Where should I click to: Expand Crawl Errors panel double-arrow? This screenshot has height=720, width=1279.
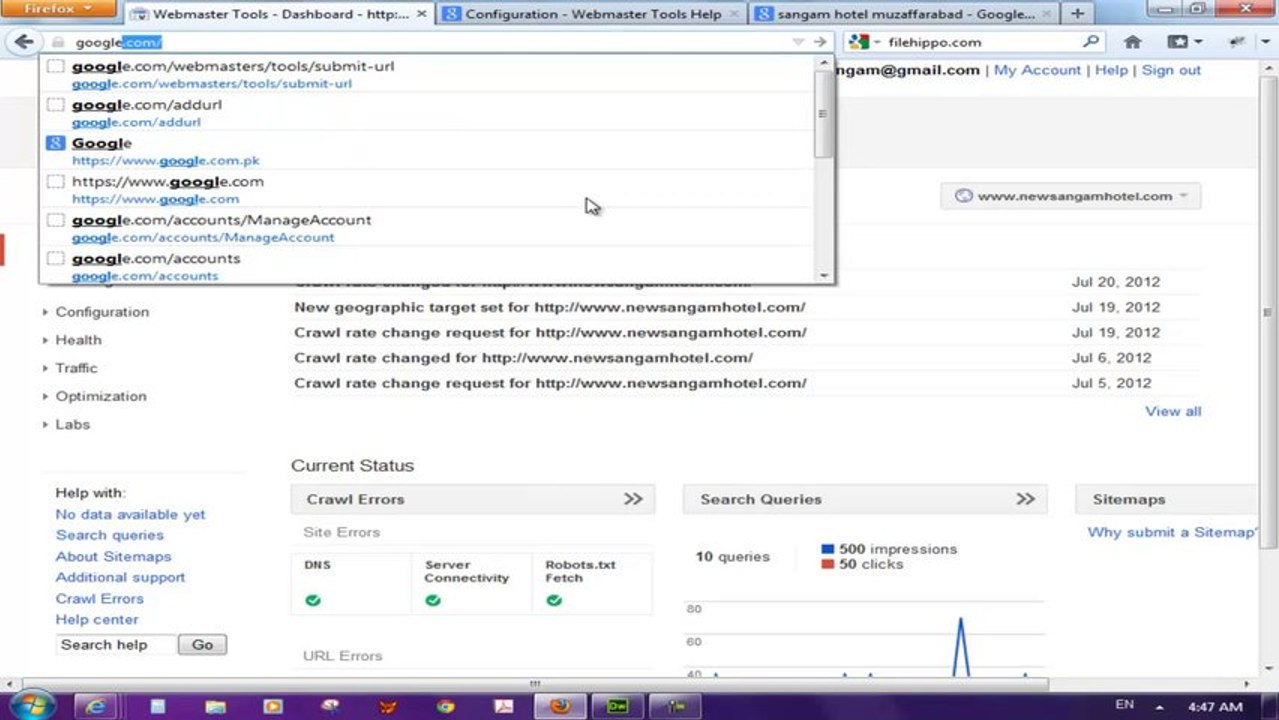click(633, 499)
